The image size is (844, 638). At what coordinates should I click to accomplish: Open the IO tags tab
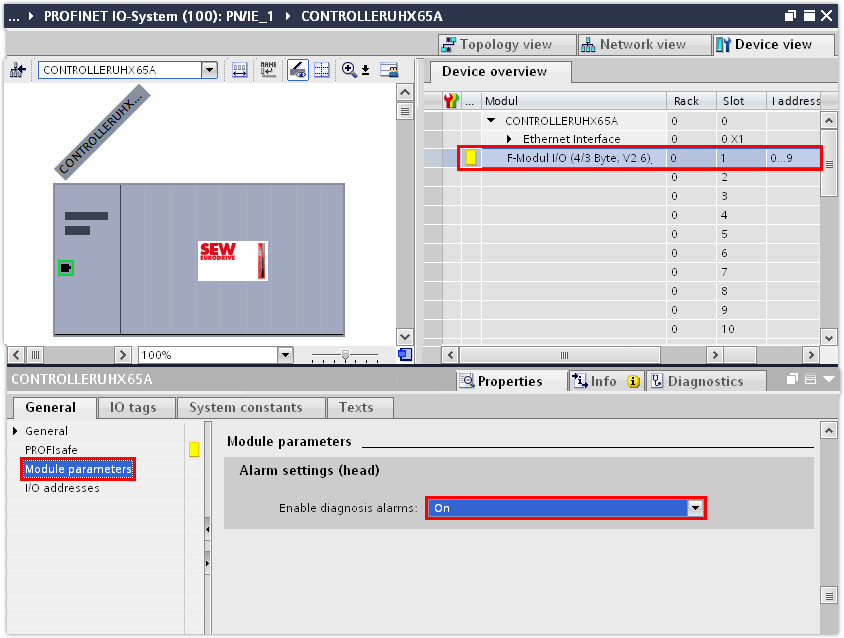tap(132, 407)
